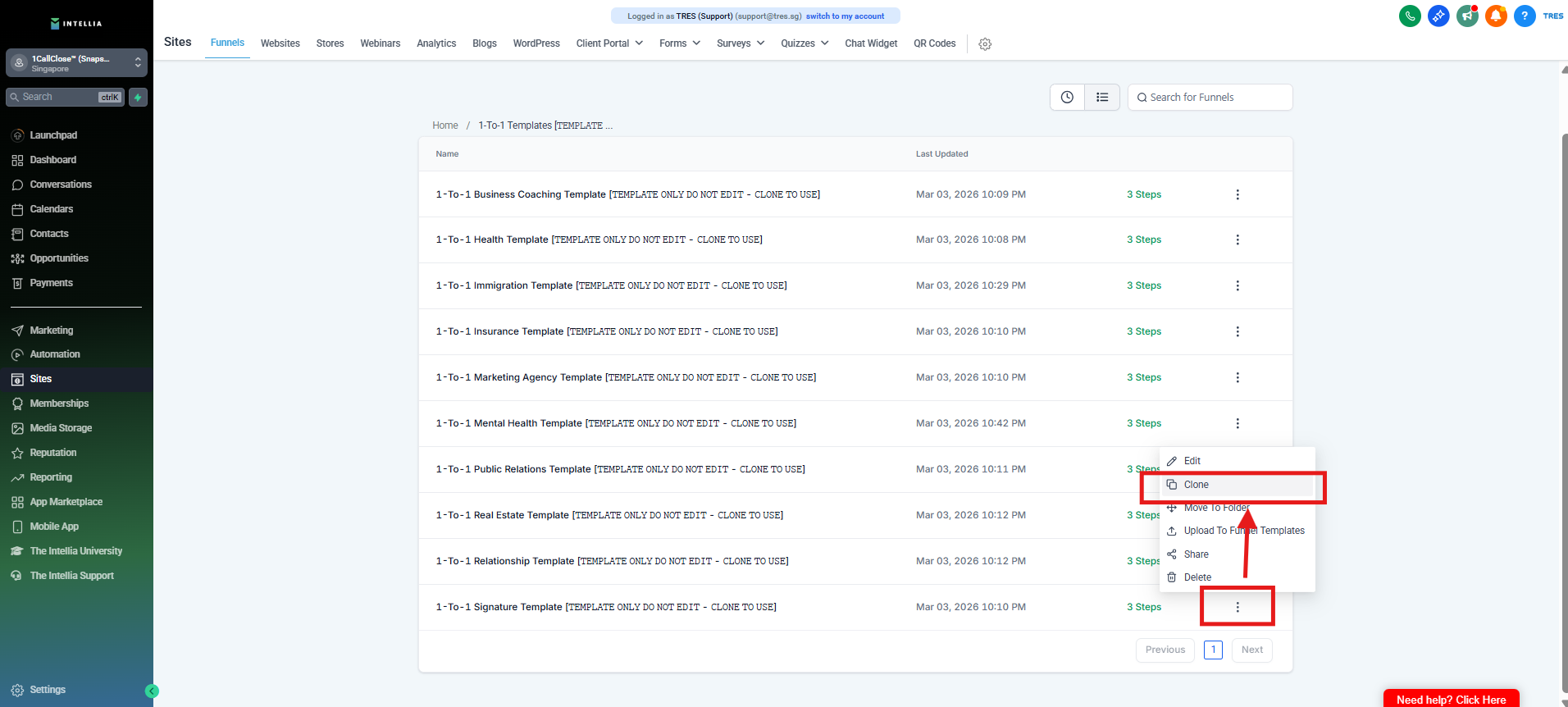1568x707 pixels.
Task: Open options menu for Mental Health Template
Action: (x=1238, y=423)
